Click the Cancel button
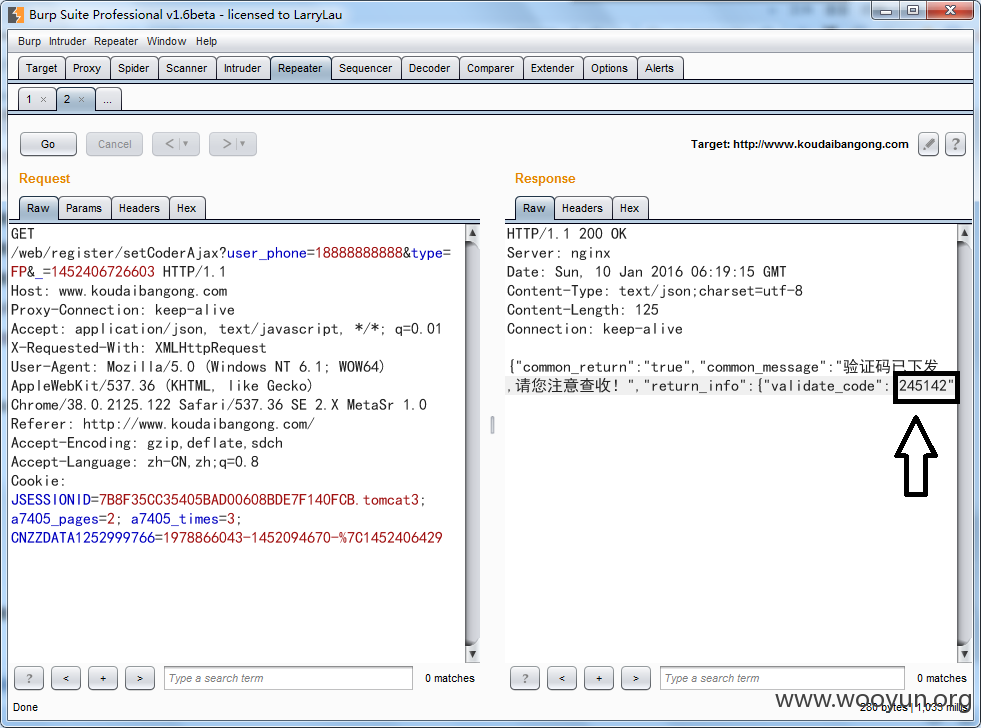The image size is (981, 728). click(114, 144)
